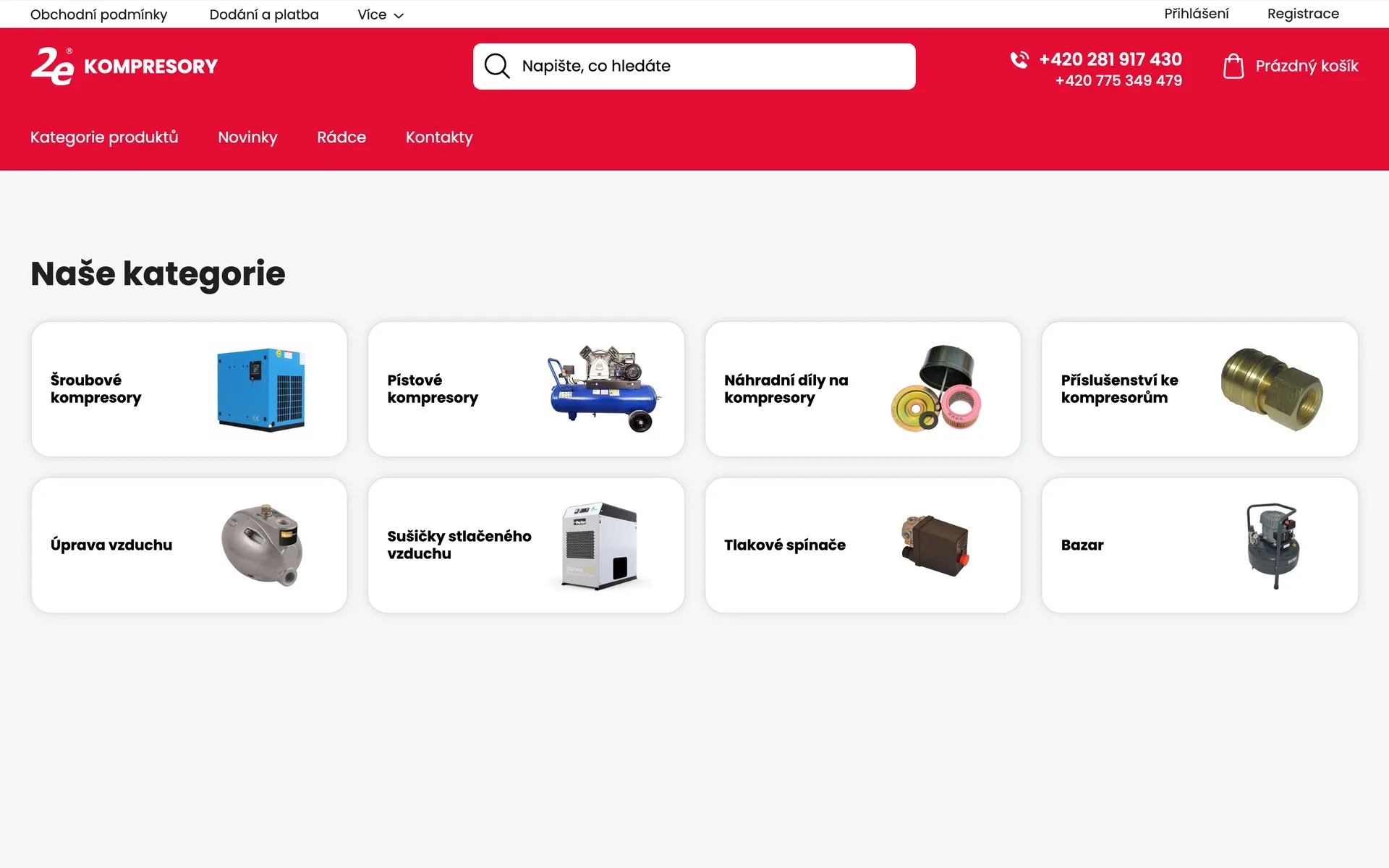Image resolution: width=1389 pixels, height=868 pixels.
Task: Open the Bazar category title
Action: tap(1082, 545)
